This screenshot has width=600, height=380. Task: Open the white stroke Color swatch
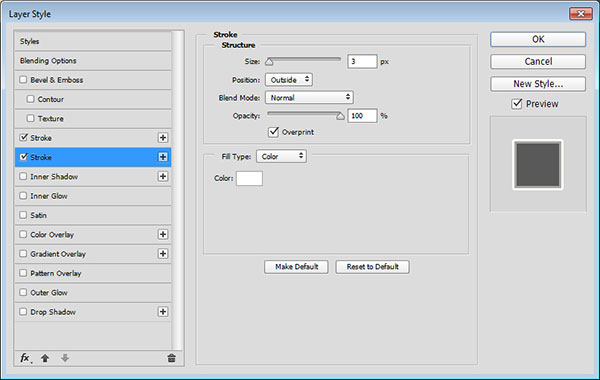(x=249, y=178)
